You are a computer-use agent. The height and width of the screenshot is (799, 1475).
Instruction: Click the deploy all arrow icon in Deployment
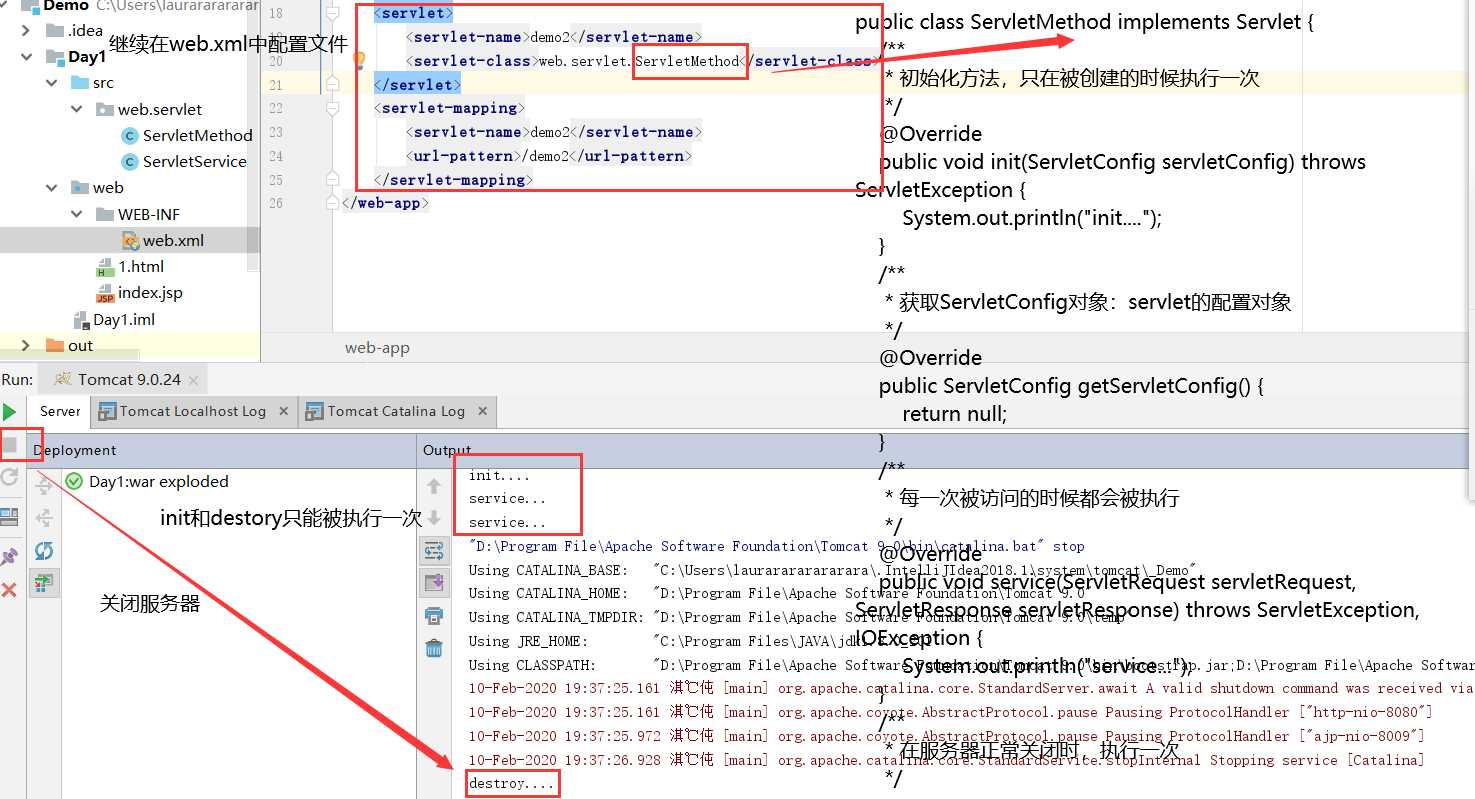(x=44, y=485)
